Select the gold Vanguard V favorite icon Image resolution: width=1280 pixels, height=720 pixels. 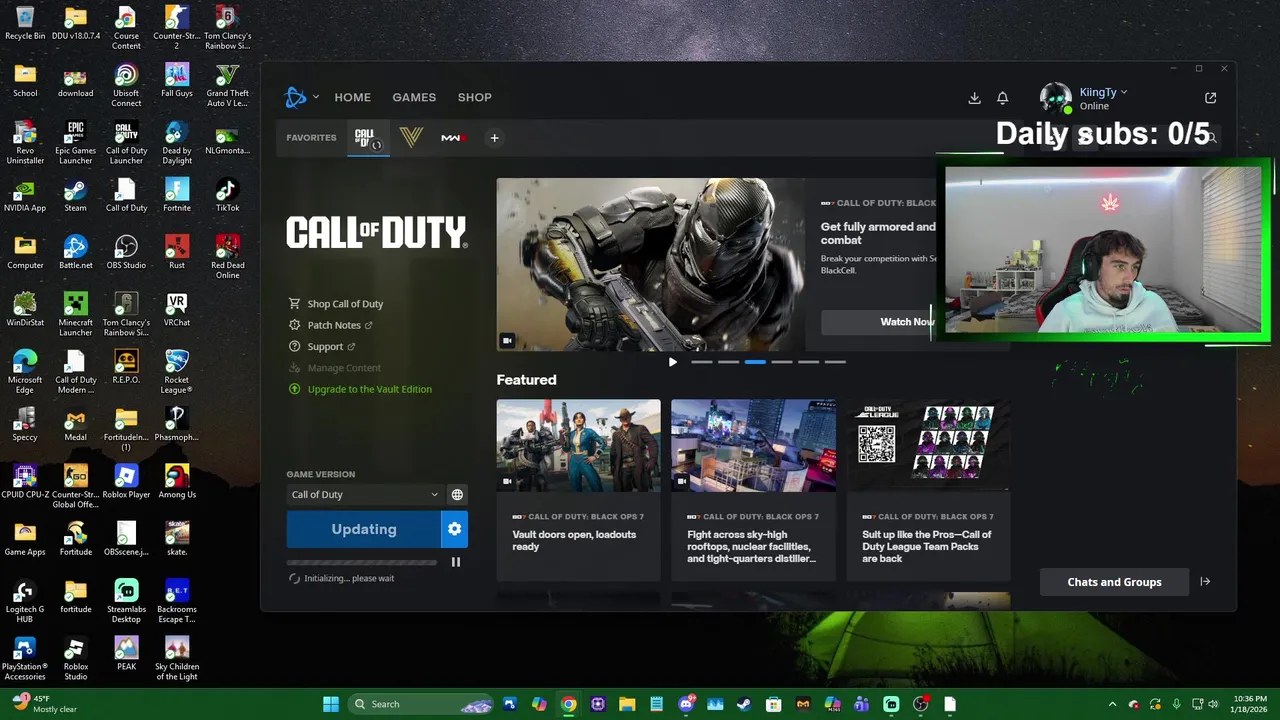click(411, 138)
